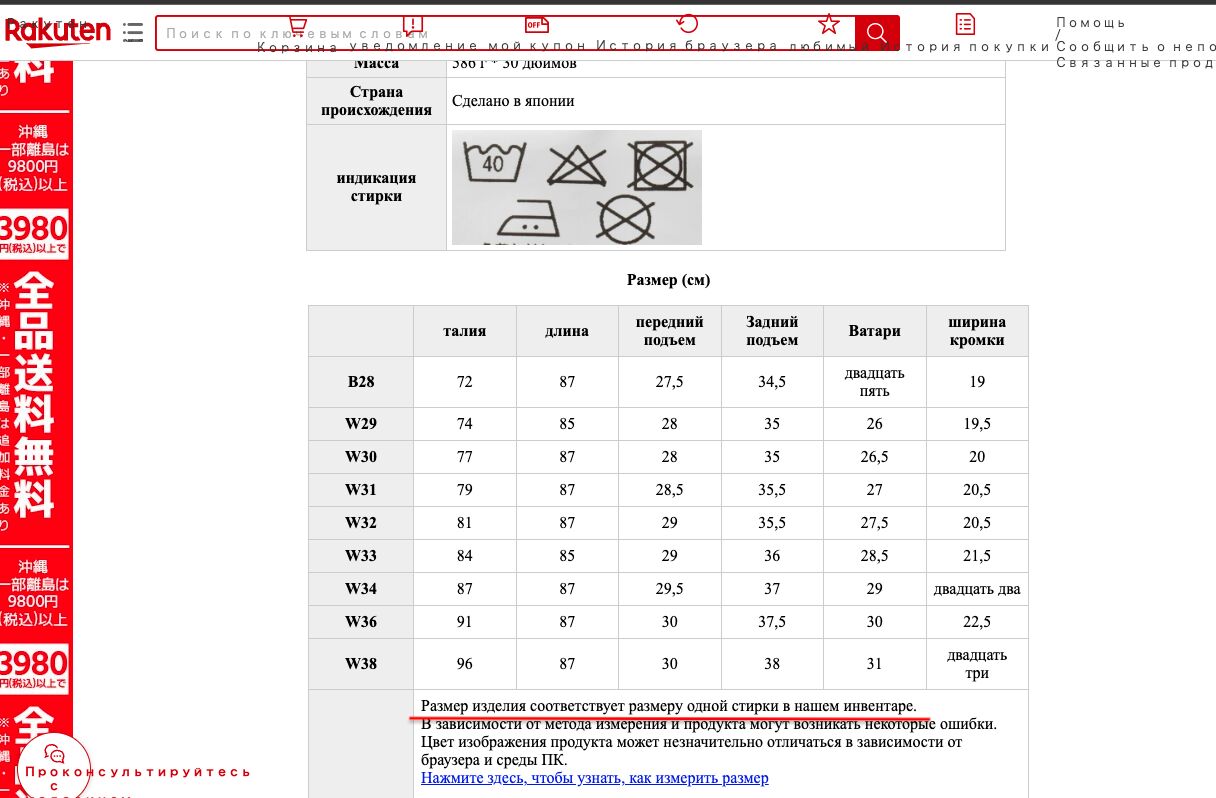Image resolution: width=1216 pixels, height=798 pixels.
Task: Click the "двадцать два" cell in W34 row
Action: [x=977, y=589]
